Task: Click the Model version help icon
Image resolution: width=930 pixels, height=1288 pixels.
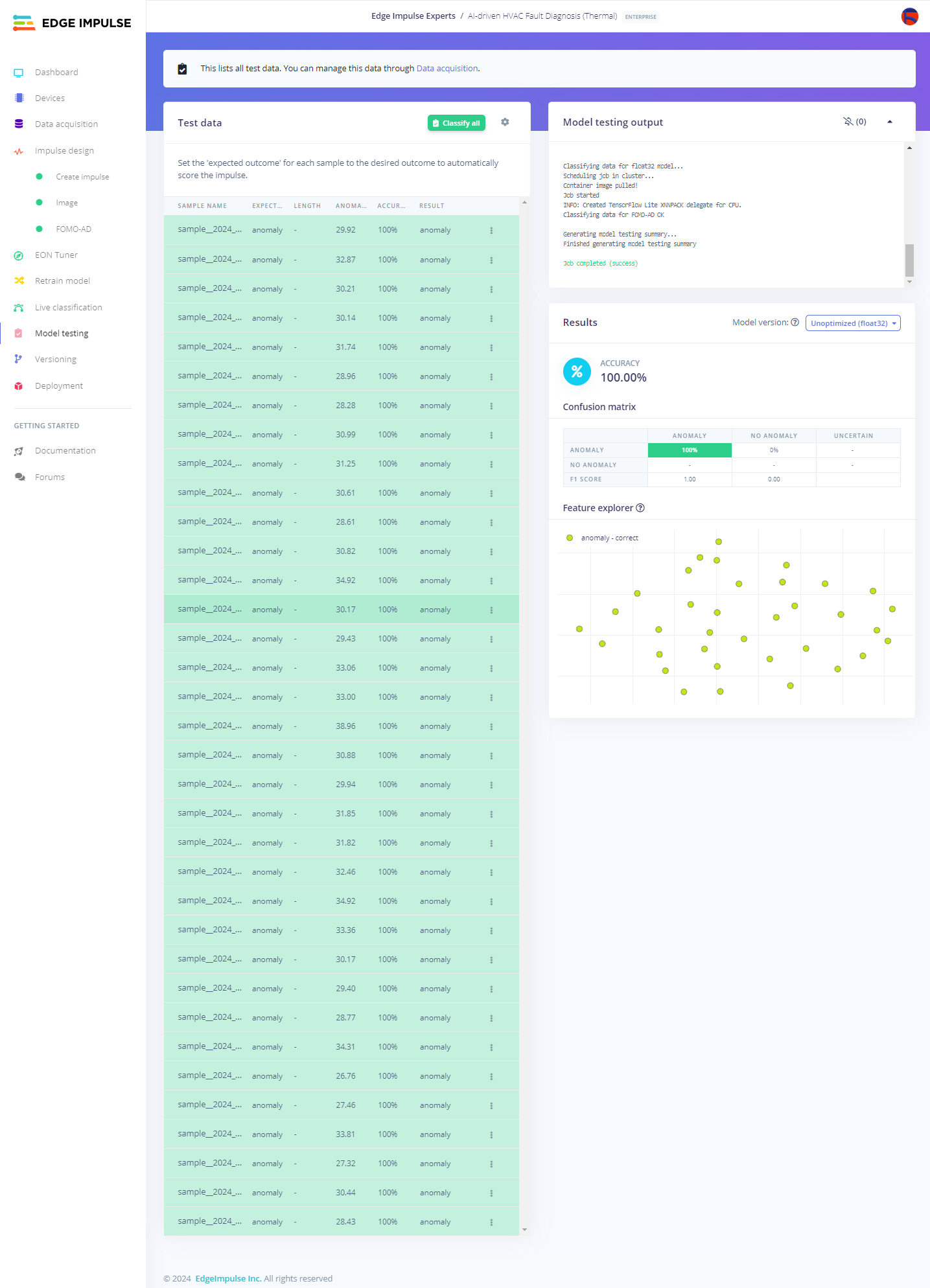Action: coord(795,323)
